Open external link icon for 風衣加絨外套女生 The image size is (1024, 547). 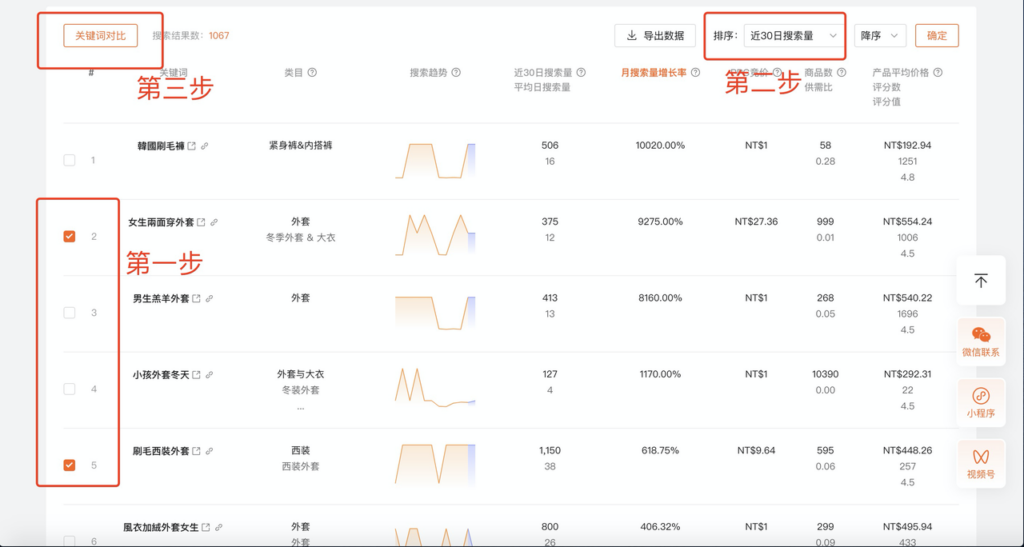pos(206,527)
